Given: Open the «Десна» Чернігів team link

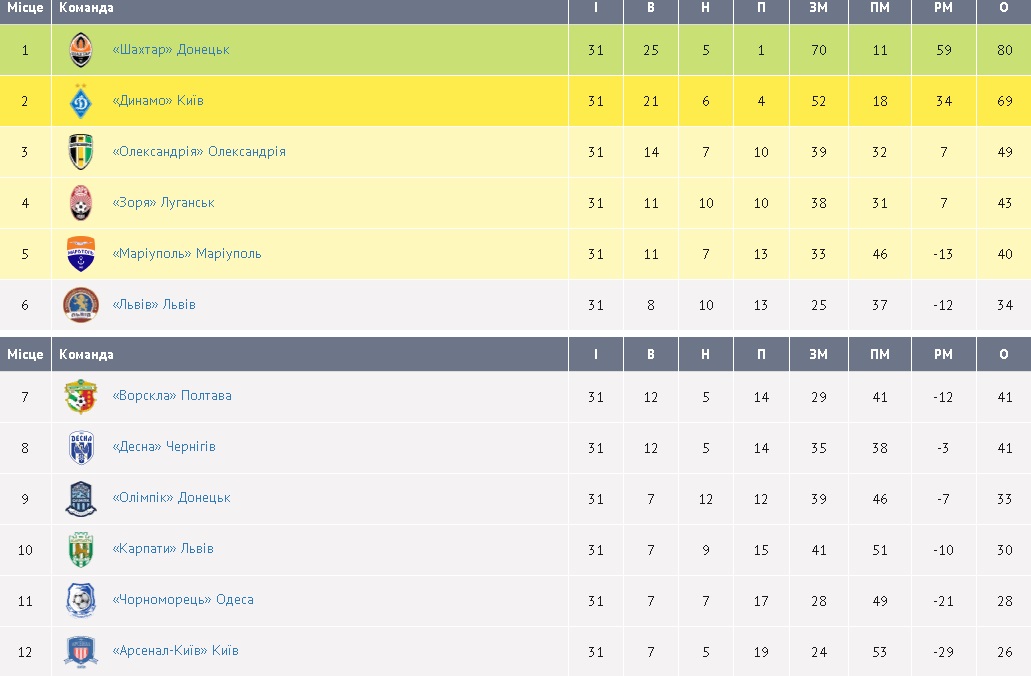Looking at the screenshot, I should pyautogui.click(x=164, y=447).
